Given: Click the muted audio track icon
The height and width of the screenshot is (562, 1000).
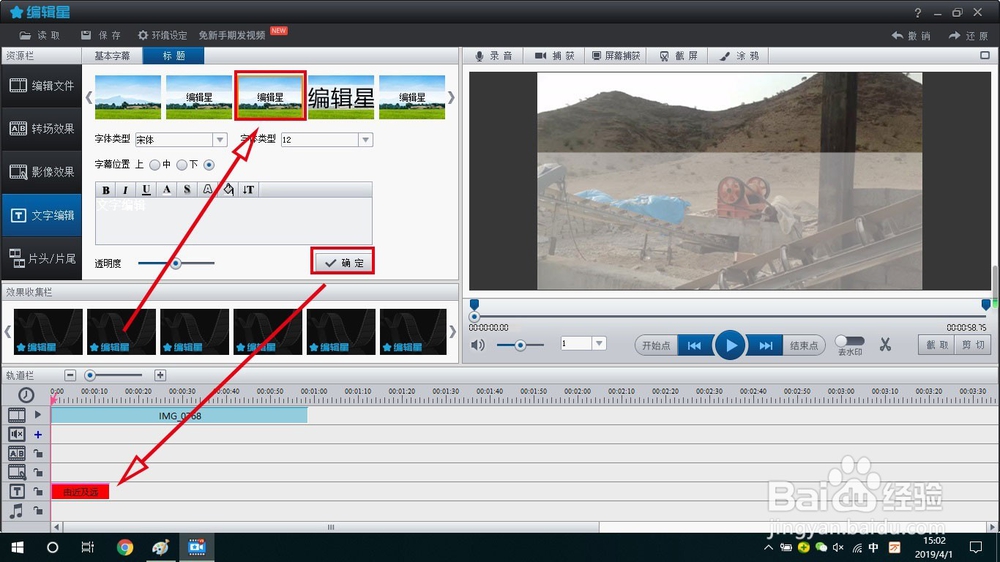Looking at the screenshot, I should tap(17, 434).
